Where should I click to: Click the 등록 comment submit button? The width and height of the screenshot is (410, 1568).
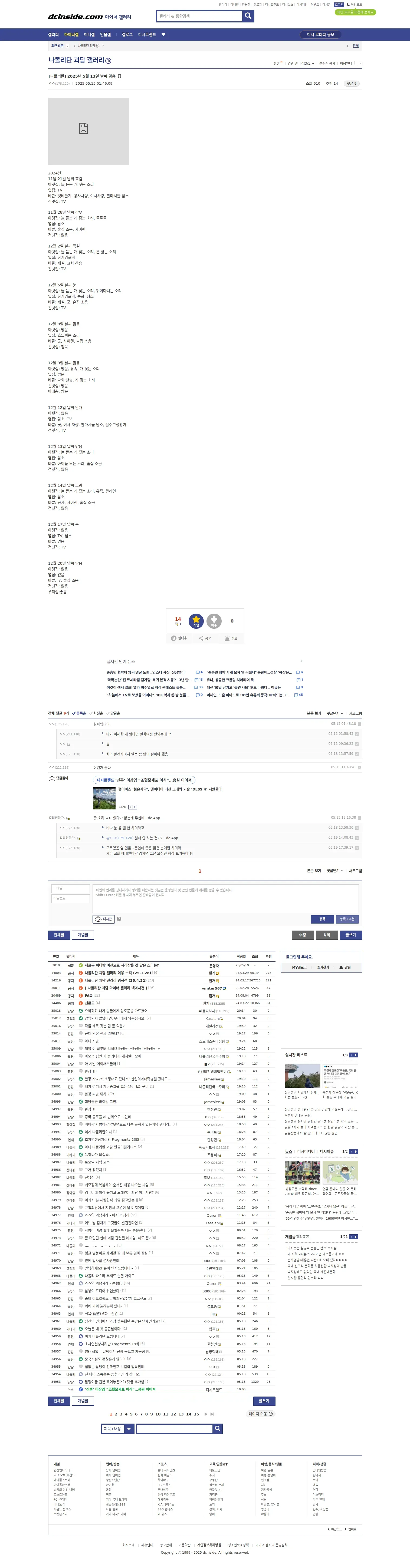pyautogui.click(x=322, y=919)
